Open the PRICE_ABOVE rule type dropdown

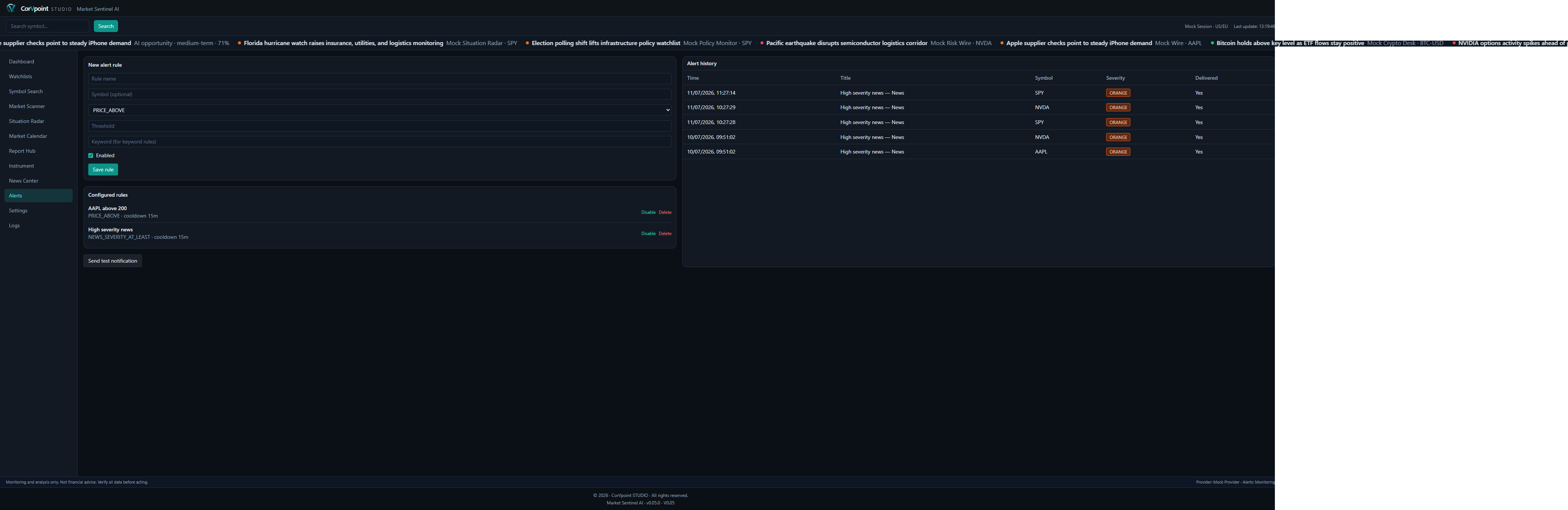coord(380,110)
